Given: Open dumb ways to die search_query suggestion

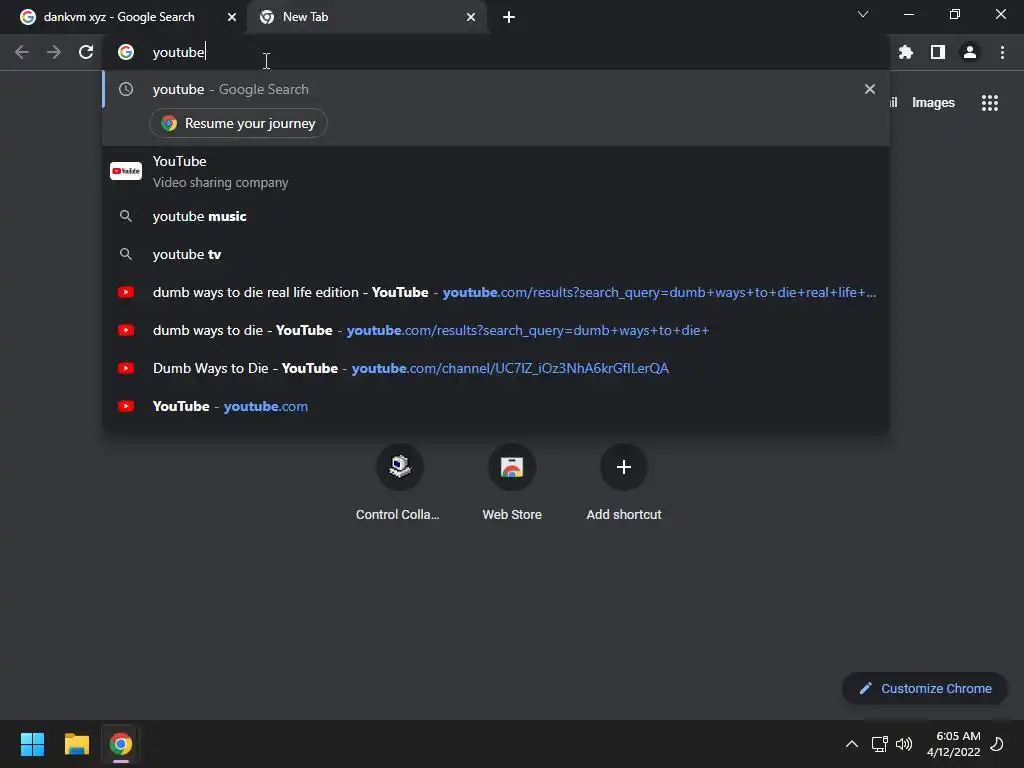Looking at the screenshot, I should click(x=496, y=330).
